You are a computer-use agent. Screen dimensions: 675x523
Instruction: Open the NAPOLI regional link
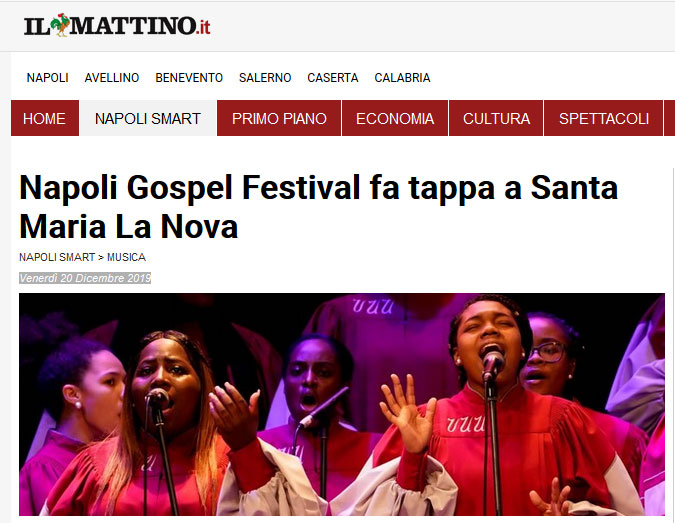(x=47, y=77)
